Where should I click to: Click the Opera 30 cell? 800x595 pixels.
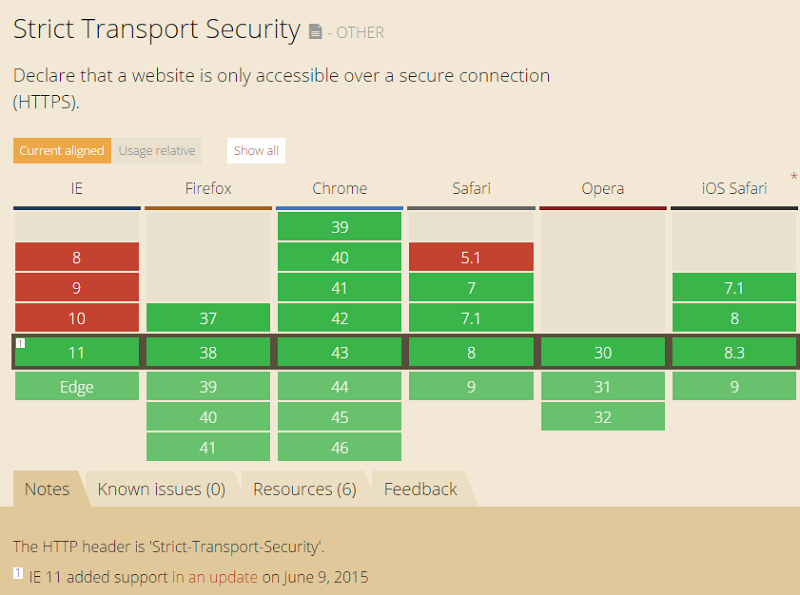602,352
